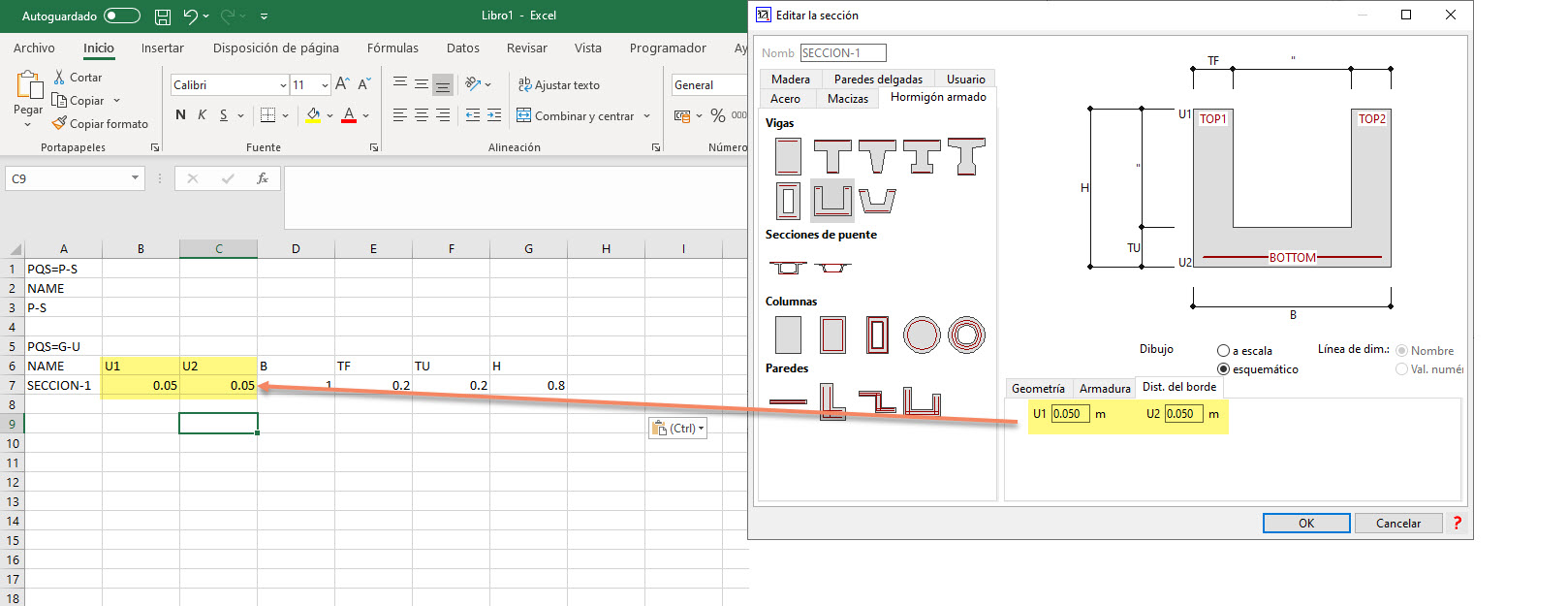
Task: Open the font size dropdown
Action: (325, 85)
